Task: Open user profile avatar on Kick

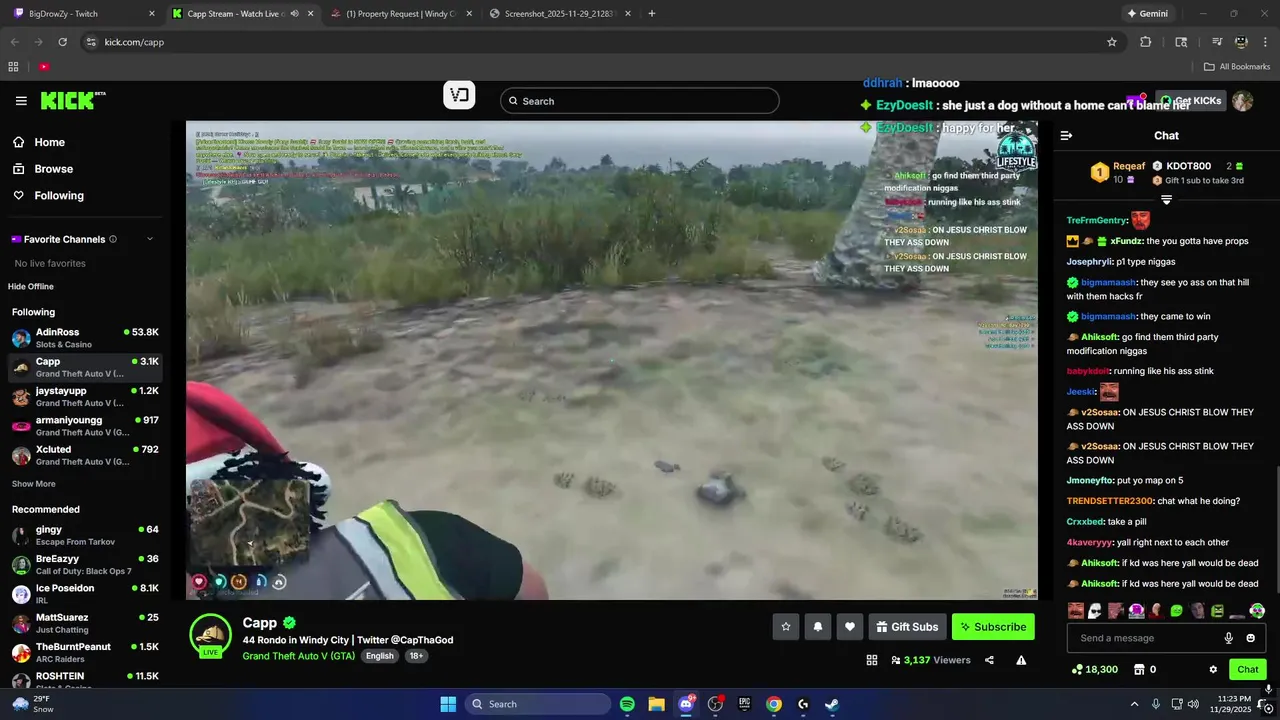Action: [x=1242, y=101]
